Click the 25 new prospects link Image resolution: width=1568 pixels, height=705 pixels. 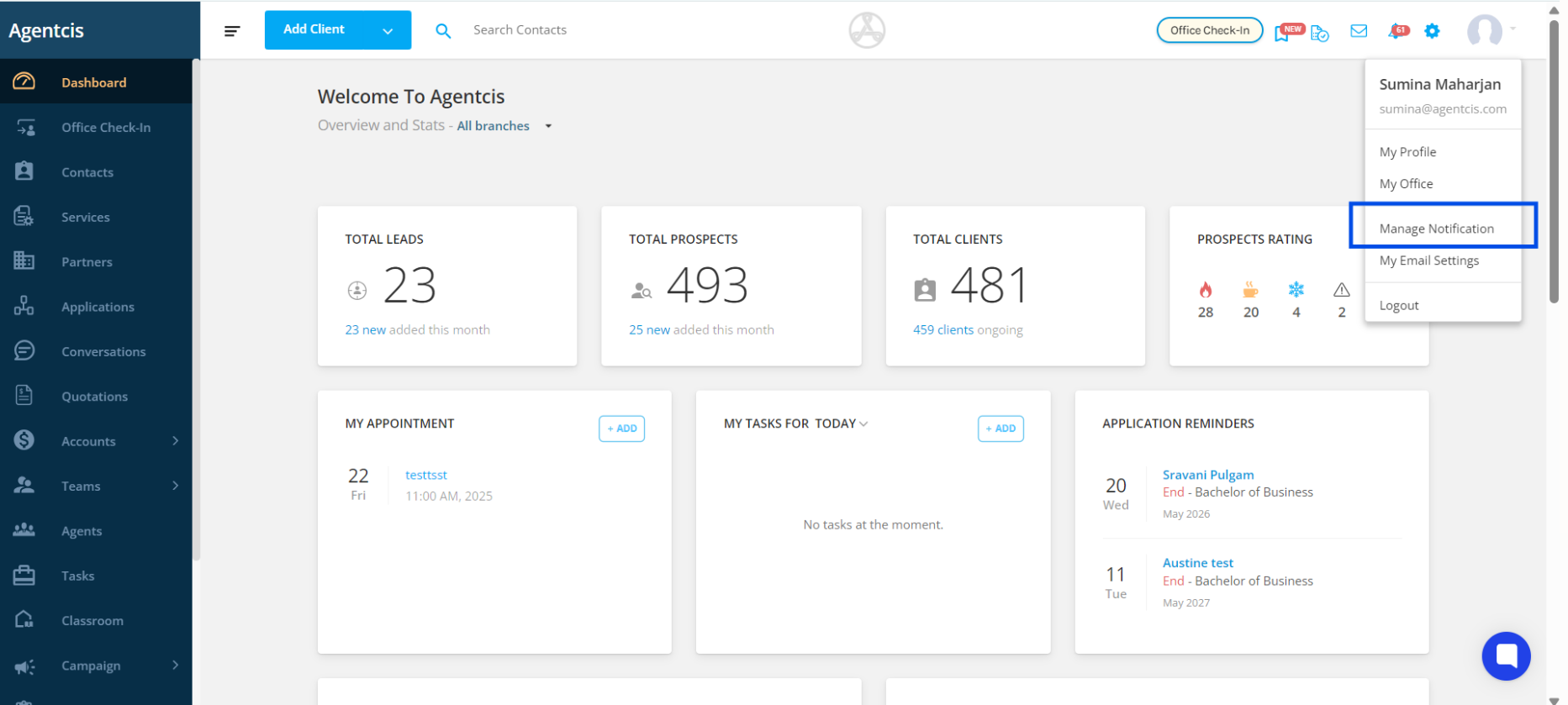click(649, 330)
